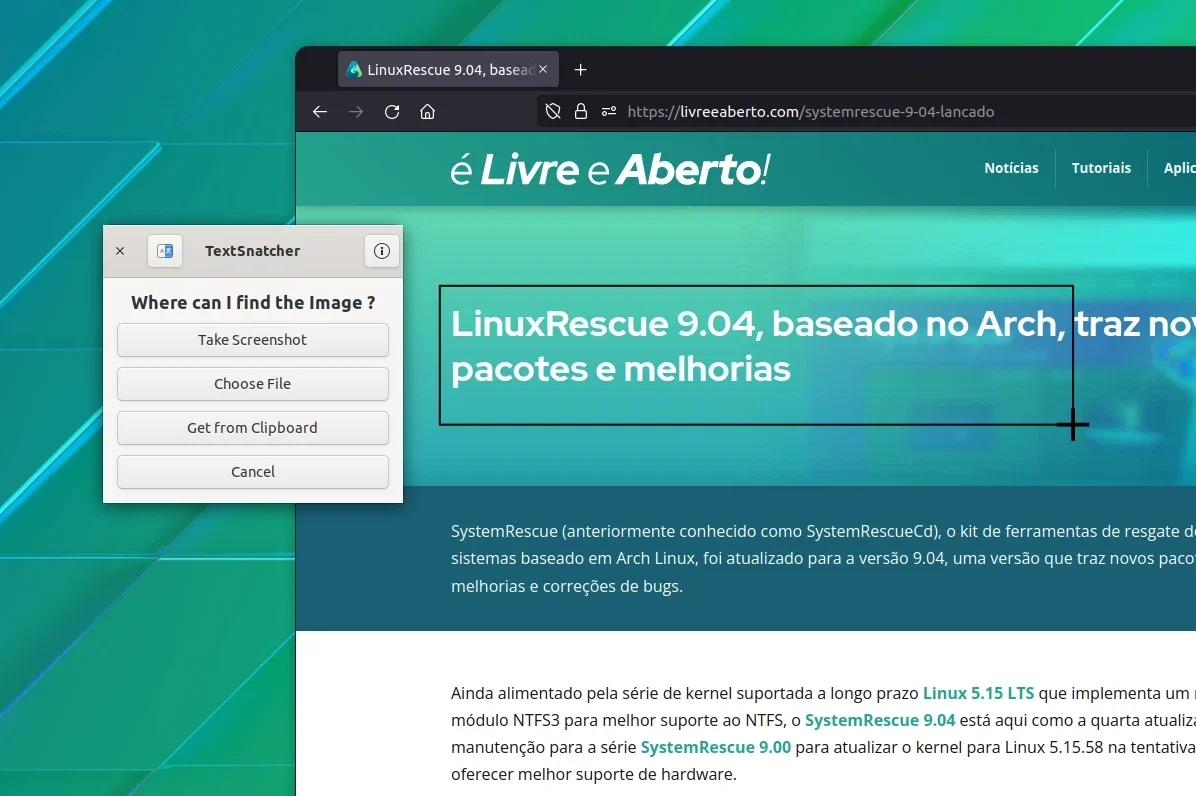Select Get from Clipboard option
Screen dimensions: 1196x796
point(252,428)
